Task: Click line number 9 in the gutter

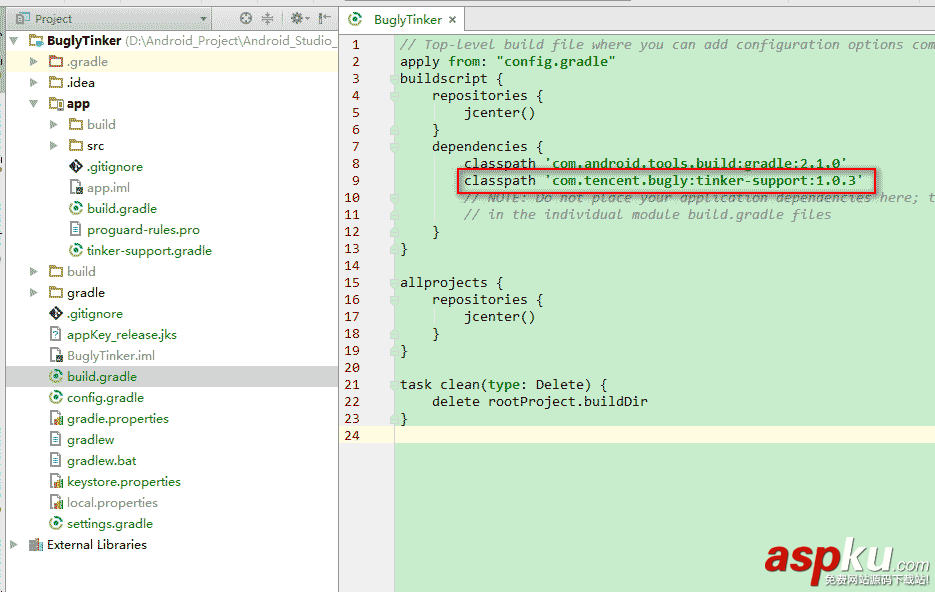Action: pyautogui.click(x=355, y=181)
